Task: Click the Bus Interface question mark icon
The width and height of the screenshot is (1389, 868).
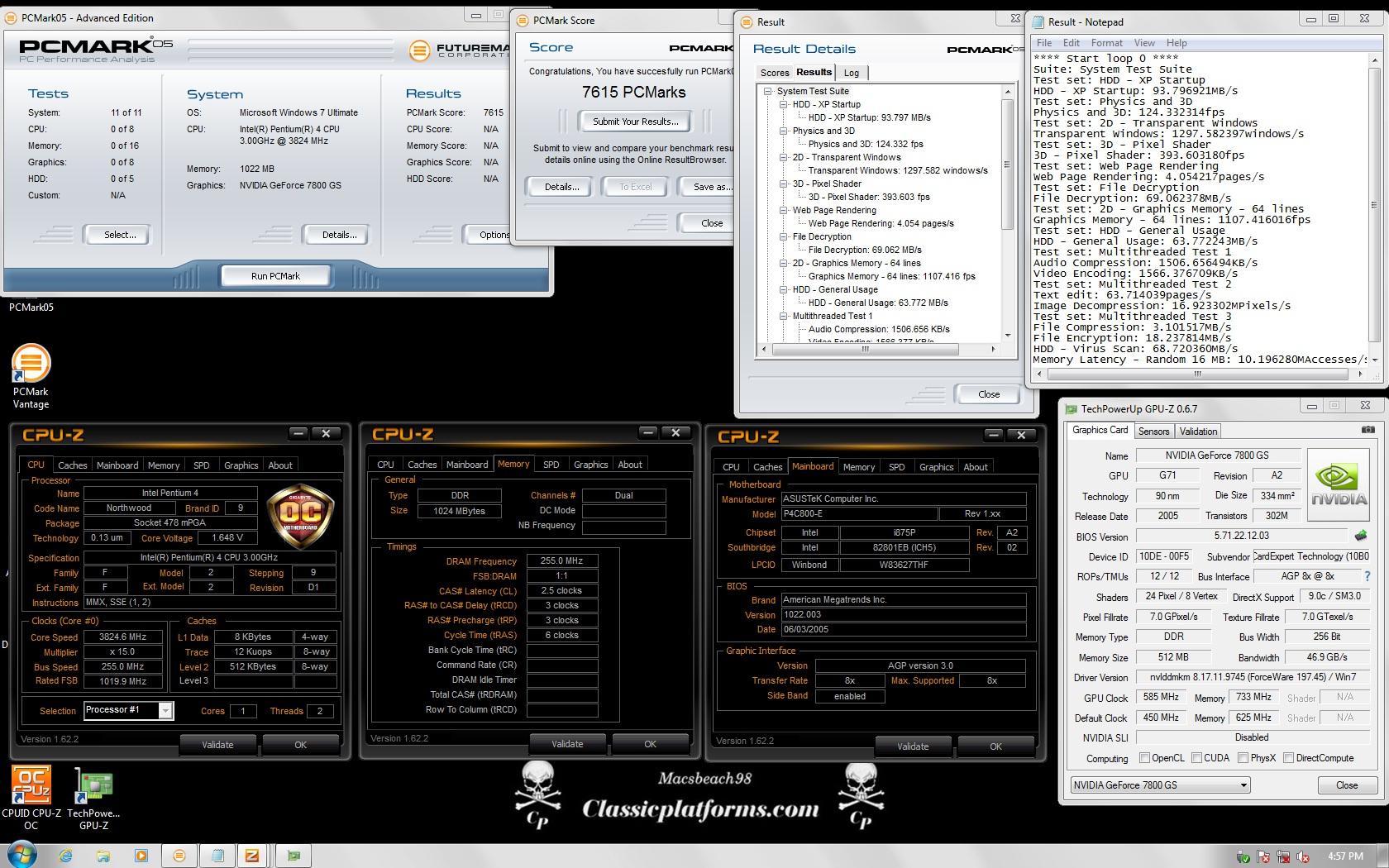Action: 1367,576
